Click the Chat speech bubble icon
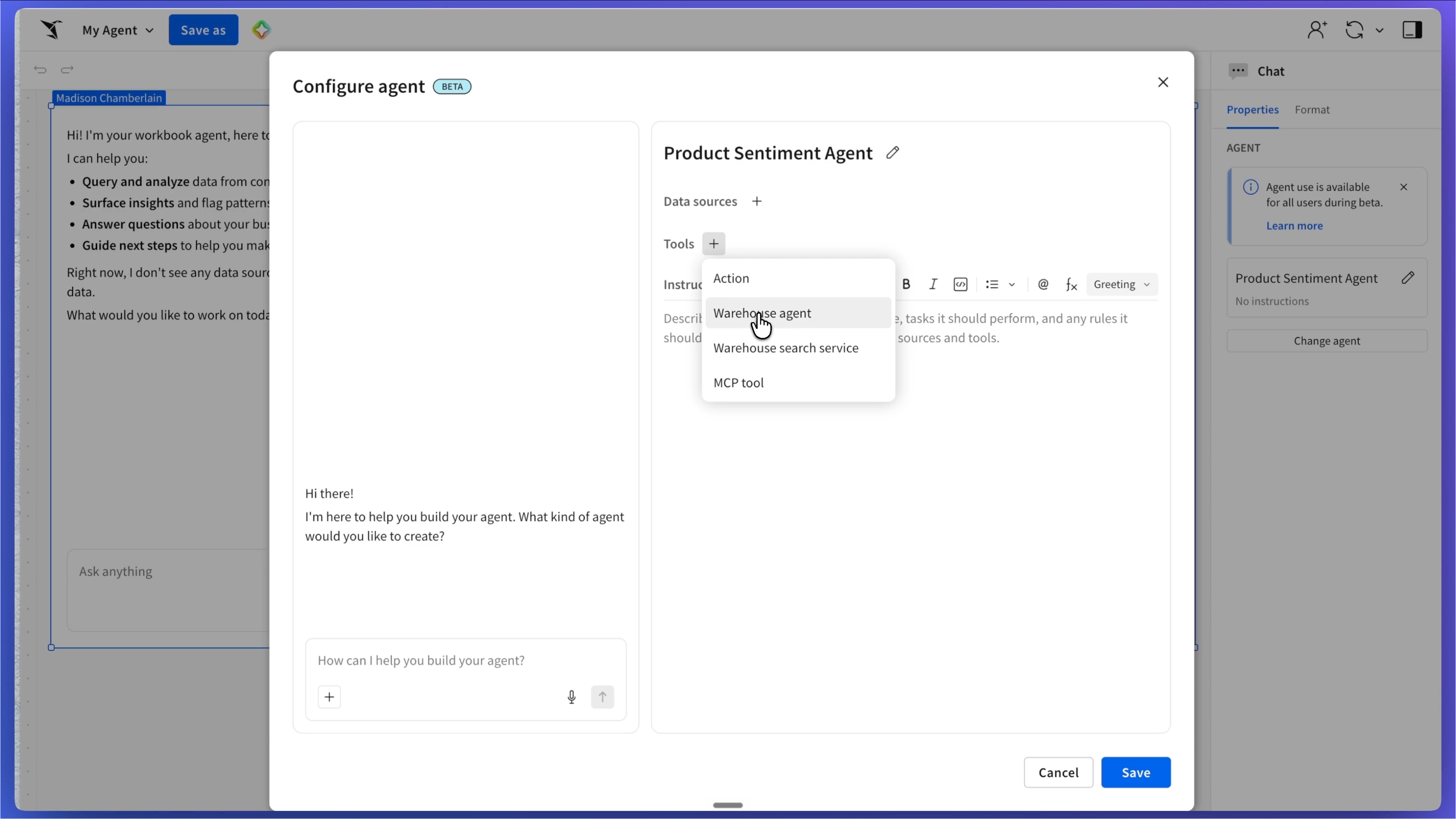 click(1238, 71)
